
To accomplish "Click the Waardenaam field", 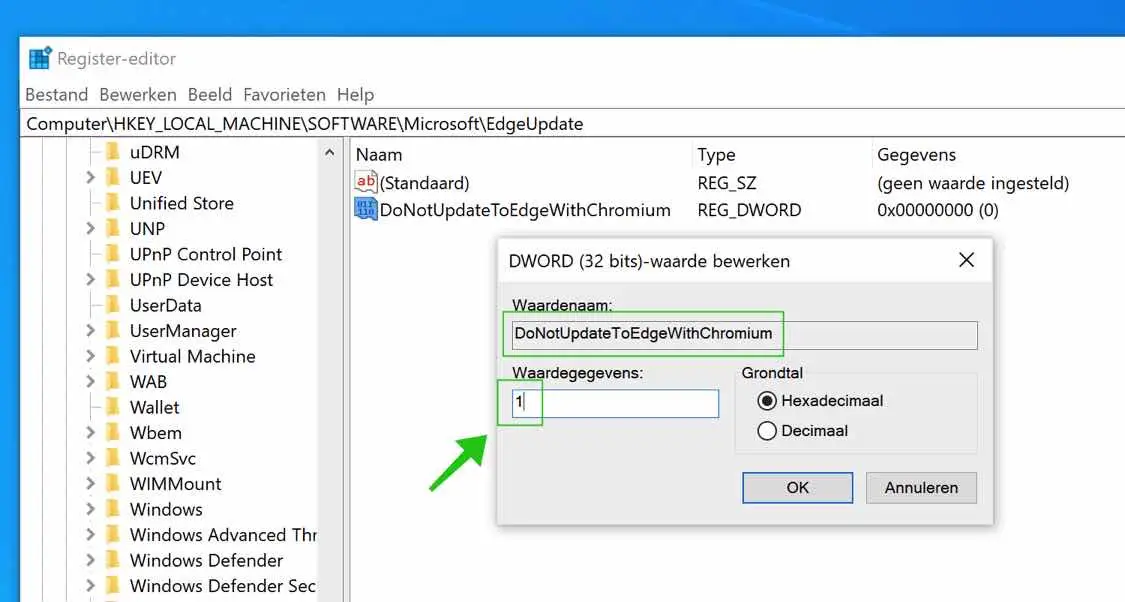I will point(744,334).
